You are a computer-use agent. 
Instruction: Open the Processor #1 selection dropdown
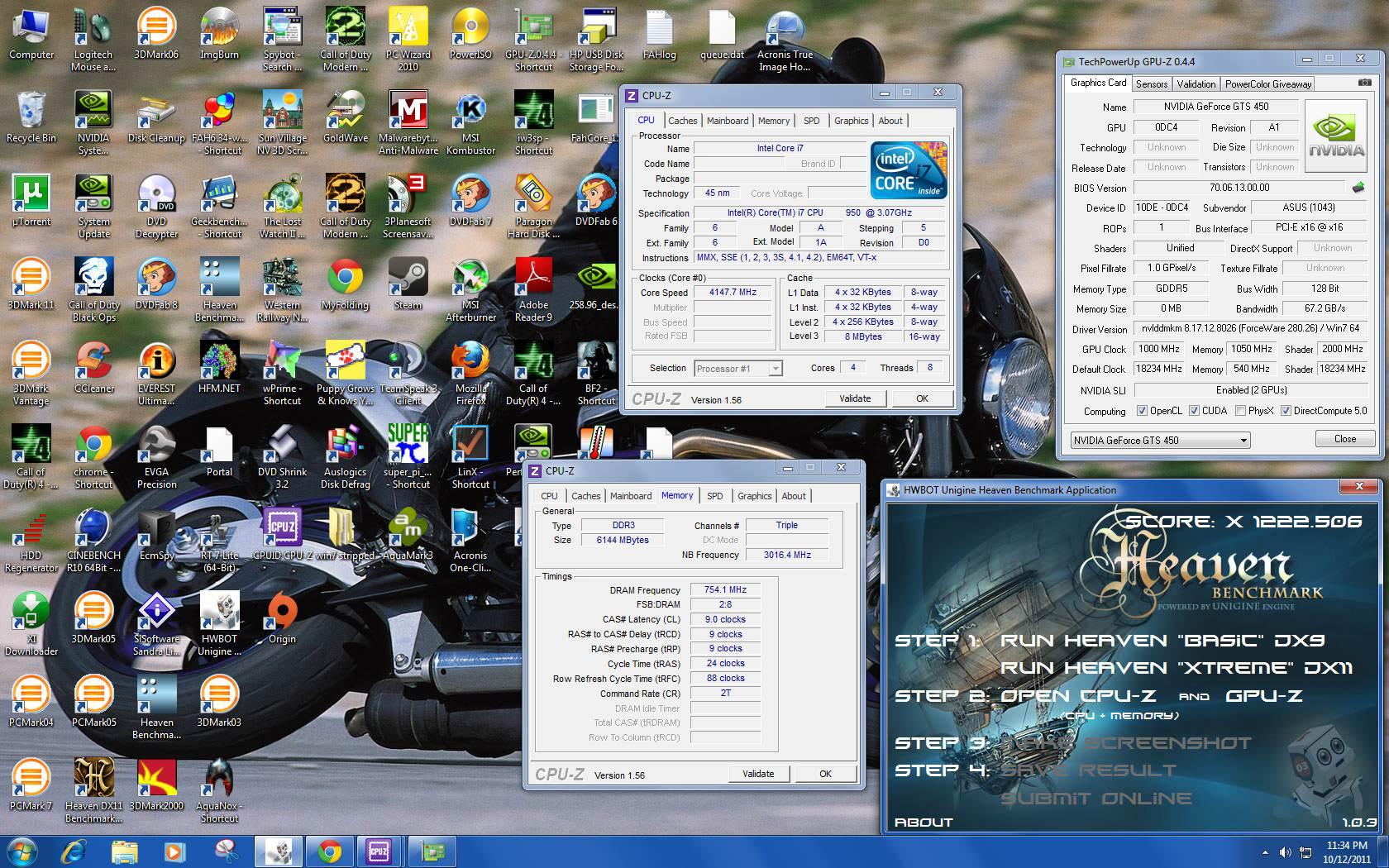(x=737, y=369)
